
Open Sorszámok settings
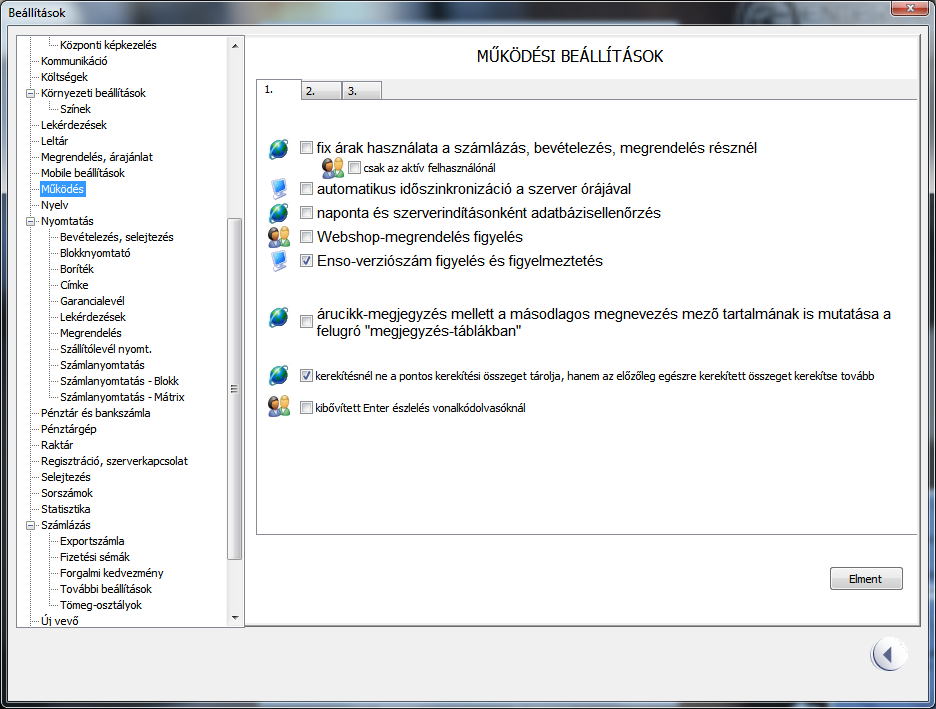(67, 494)
